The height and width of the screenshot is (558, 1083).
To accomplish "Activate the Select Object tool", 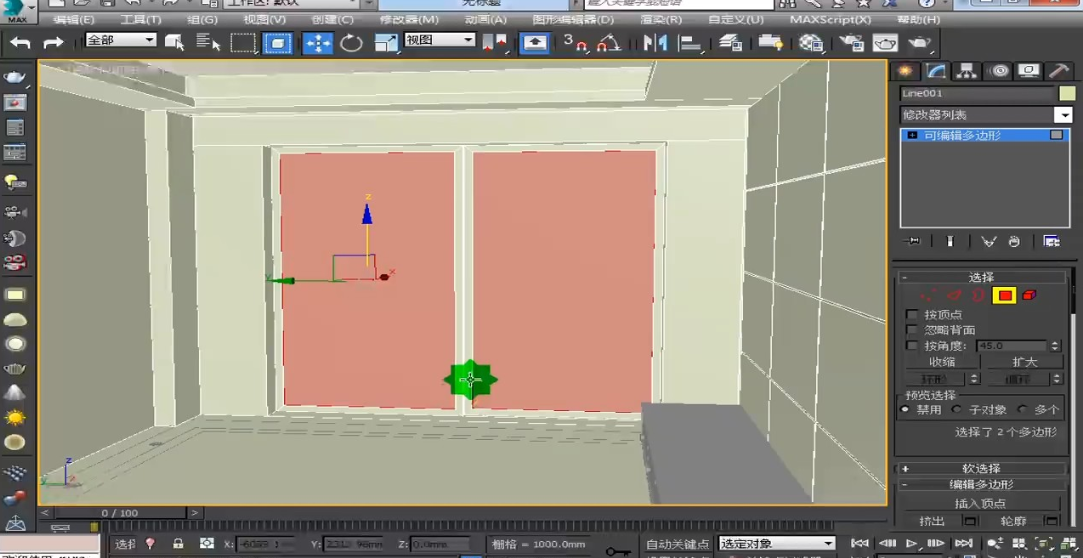I will pos(175,43).
